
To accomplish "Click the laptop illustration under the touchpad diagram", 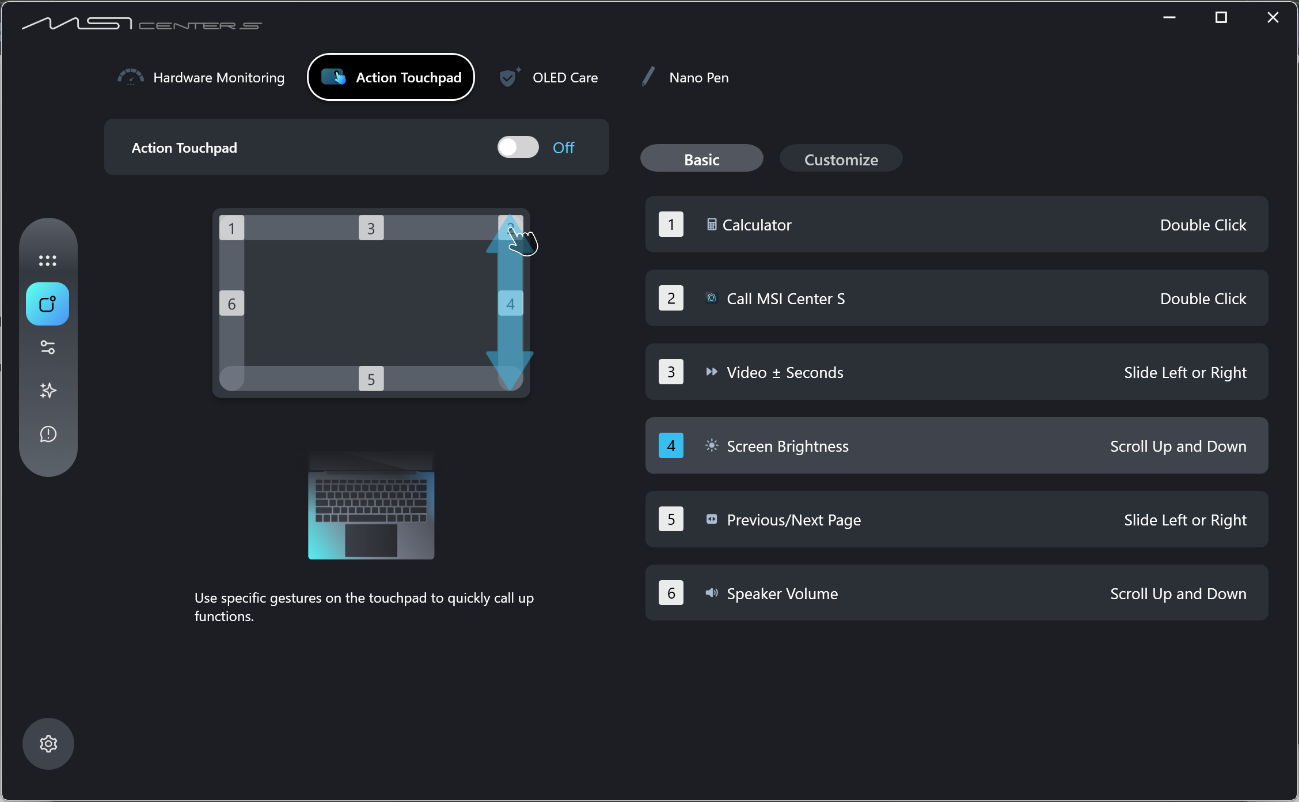I will tap(371, 505).
